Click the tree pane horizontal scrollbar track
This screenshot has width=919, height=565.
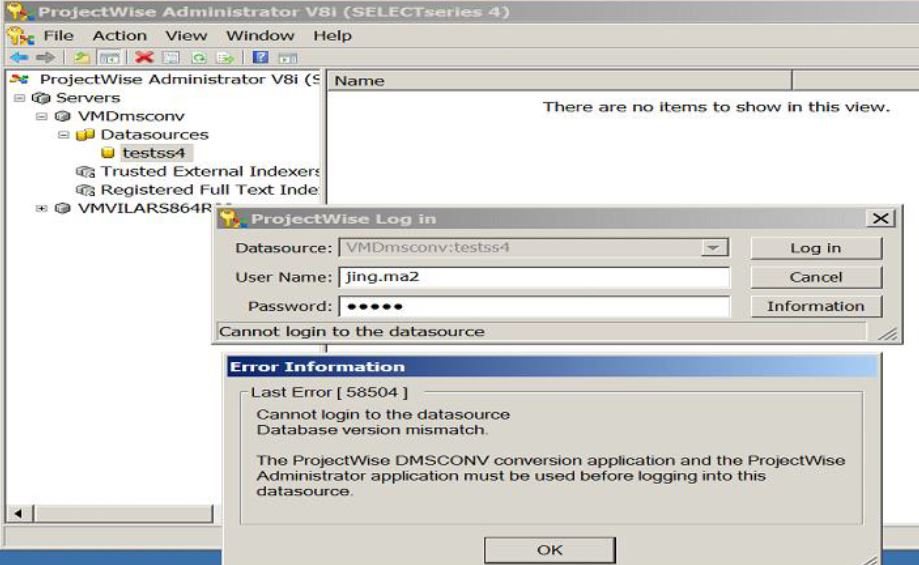click(123, 514)
